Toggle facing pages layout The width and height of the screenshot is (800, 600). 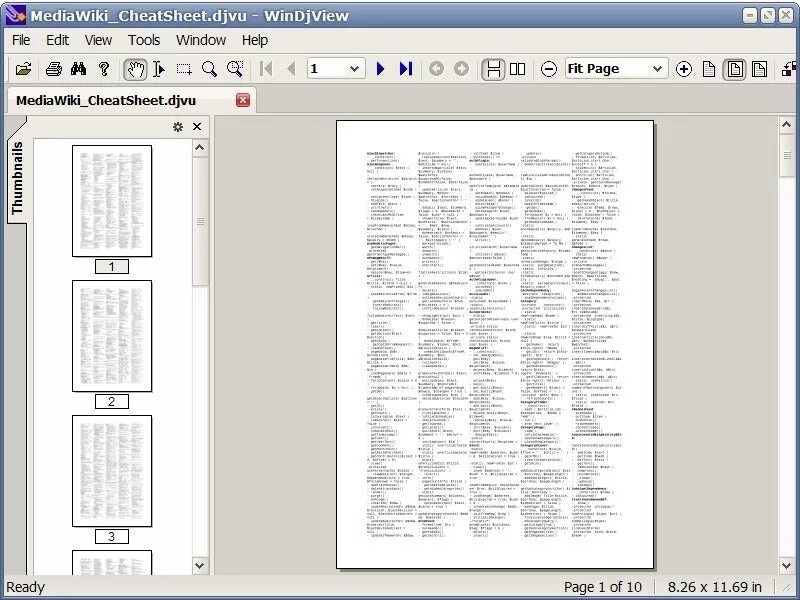(517, 69)
